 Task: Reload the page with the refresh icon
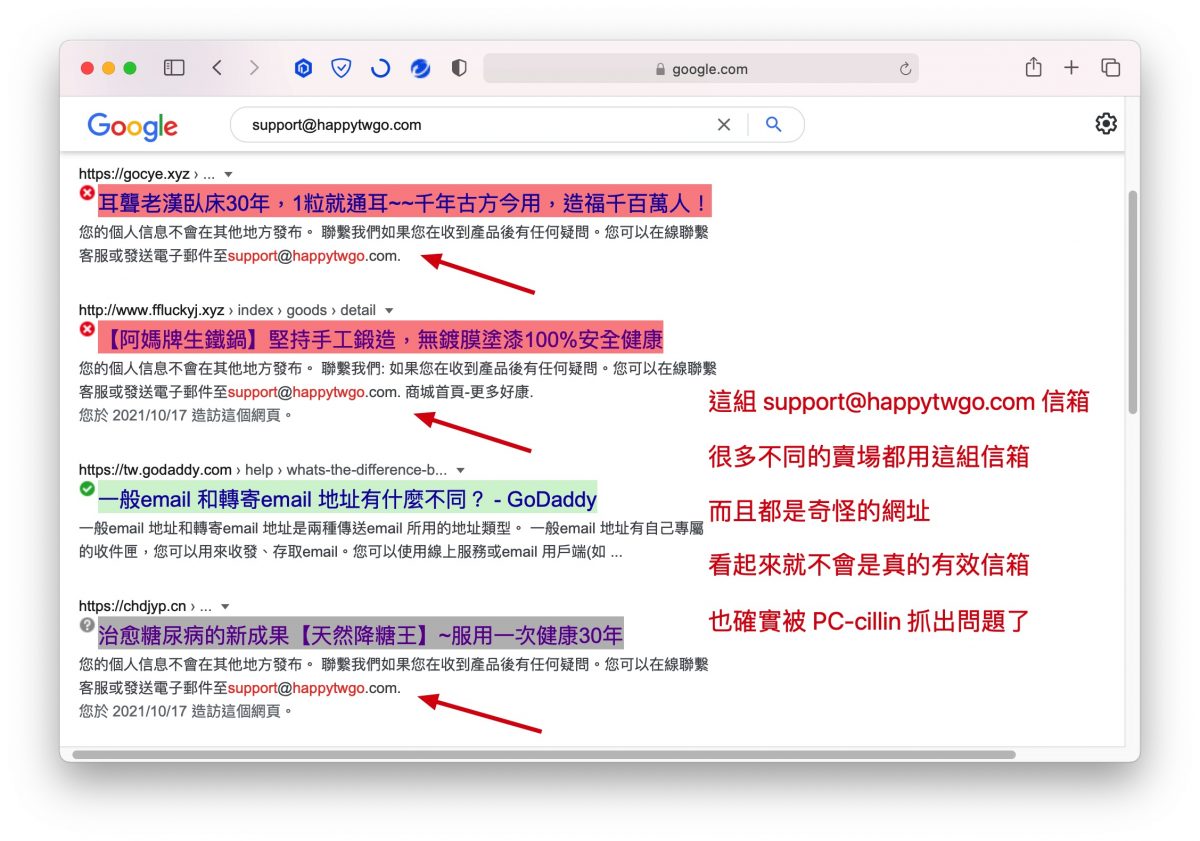[905, 69]
